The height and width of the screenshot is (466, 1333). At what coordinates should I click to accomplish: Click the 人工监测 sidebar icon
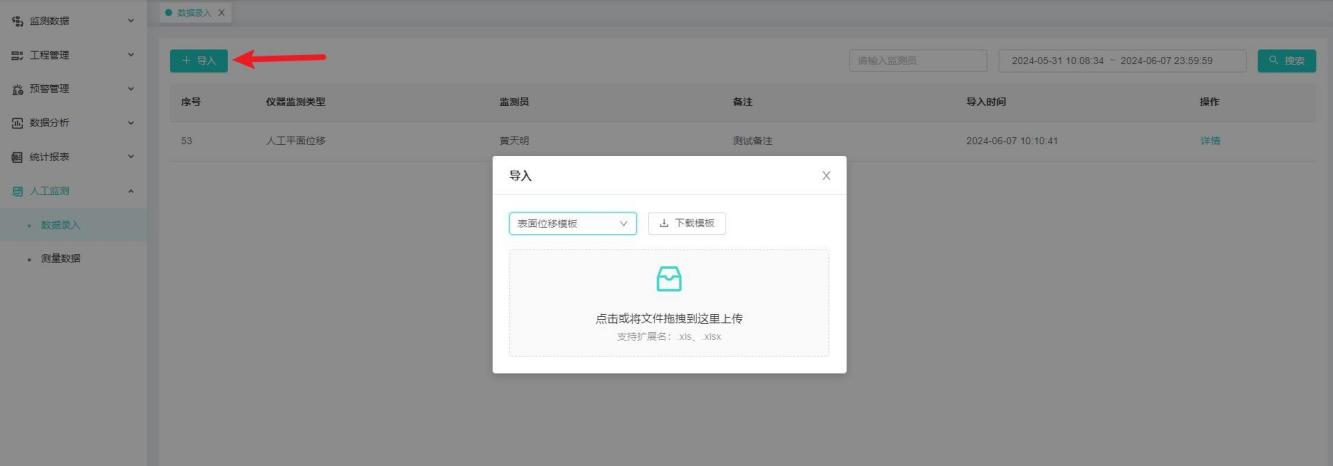(16, 191)
